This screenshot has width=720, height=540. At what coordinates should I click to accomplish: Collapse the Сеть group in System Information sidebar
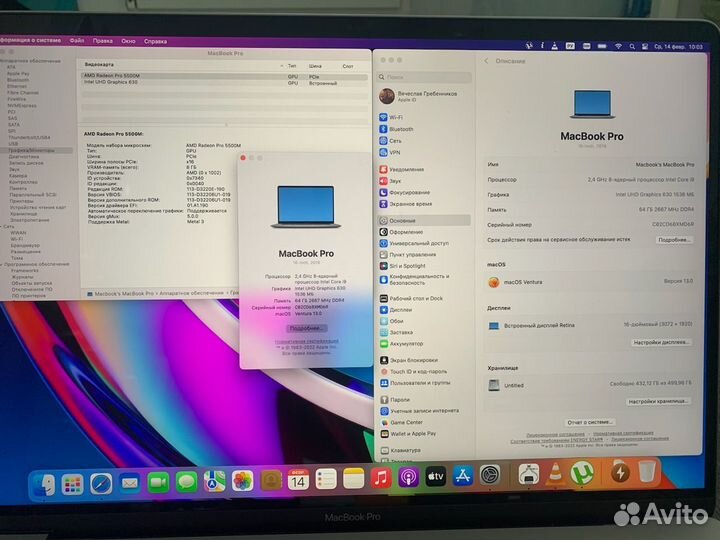(2, 226)
